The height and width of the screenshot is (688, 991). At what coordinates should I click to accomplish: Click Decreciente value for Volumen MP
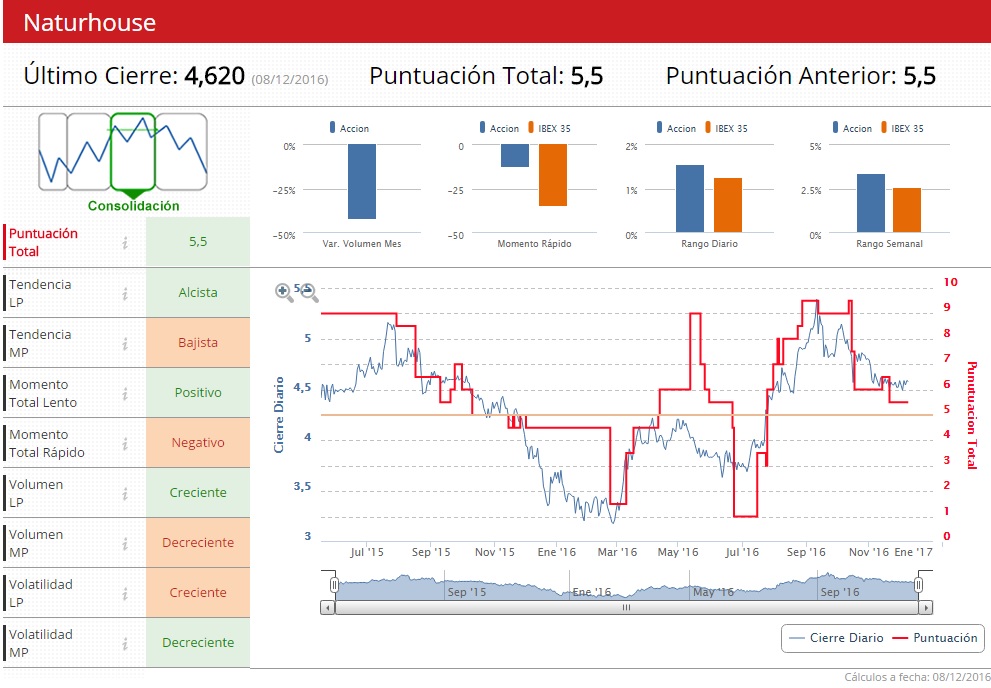click(198, 543)
